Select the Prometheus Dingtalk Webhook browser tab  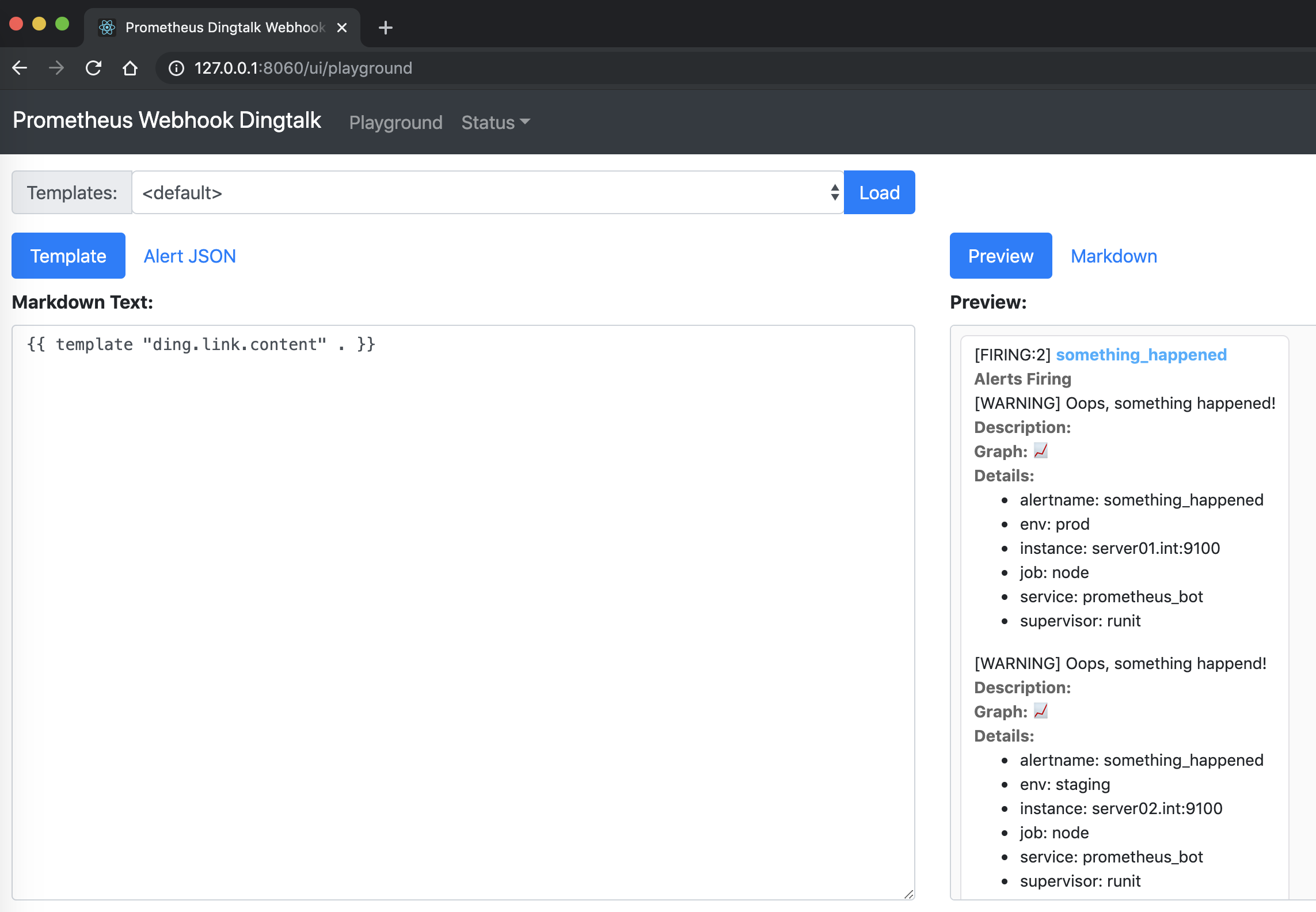pos(222,28)
